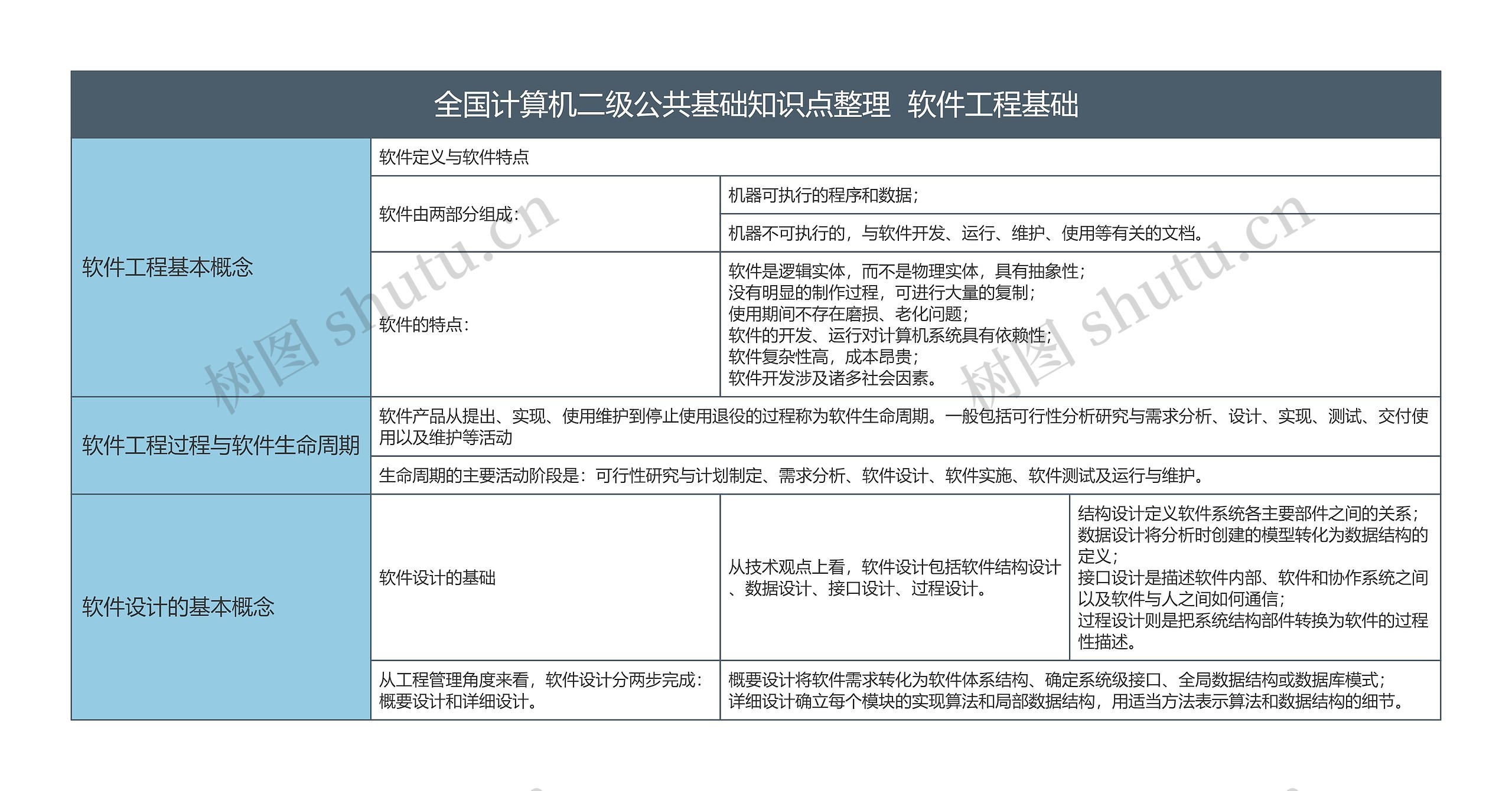This screenshot has width=1512, height=791.
Task: Click the 软件设计的基础 cell
Action: pyautogui.click(x=545, y=577)
